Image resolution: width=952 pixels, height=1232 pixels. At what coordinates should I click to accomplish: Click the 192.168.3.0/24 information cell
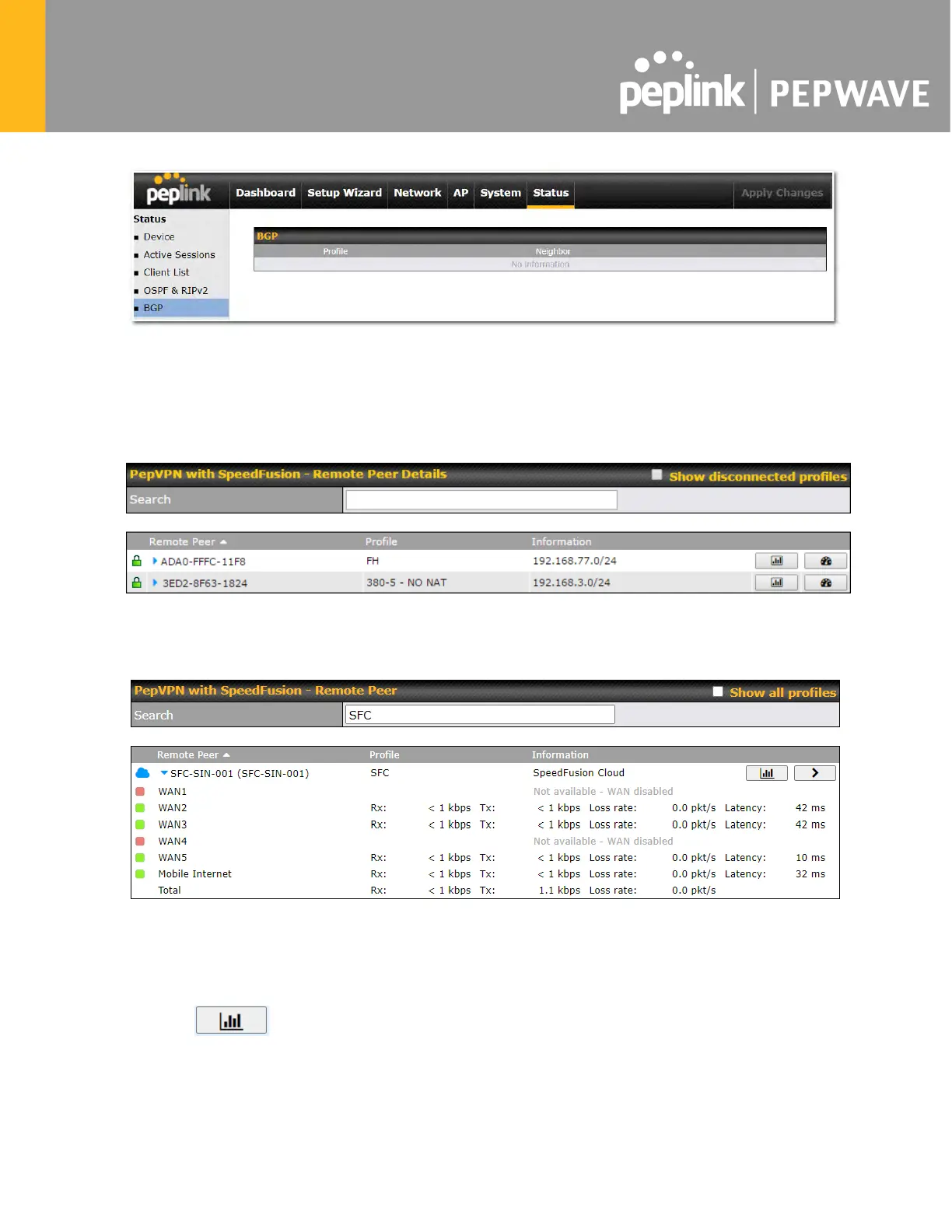[x=571, y=583]
